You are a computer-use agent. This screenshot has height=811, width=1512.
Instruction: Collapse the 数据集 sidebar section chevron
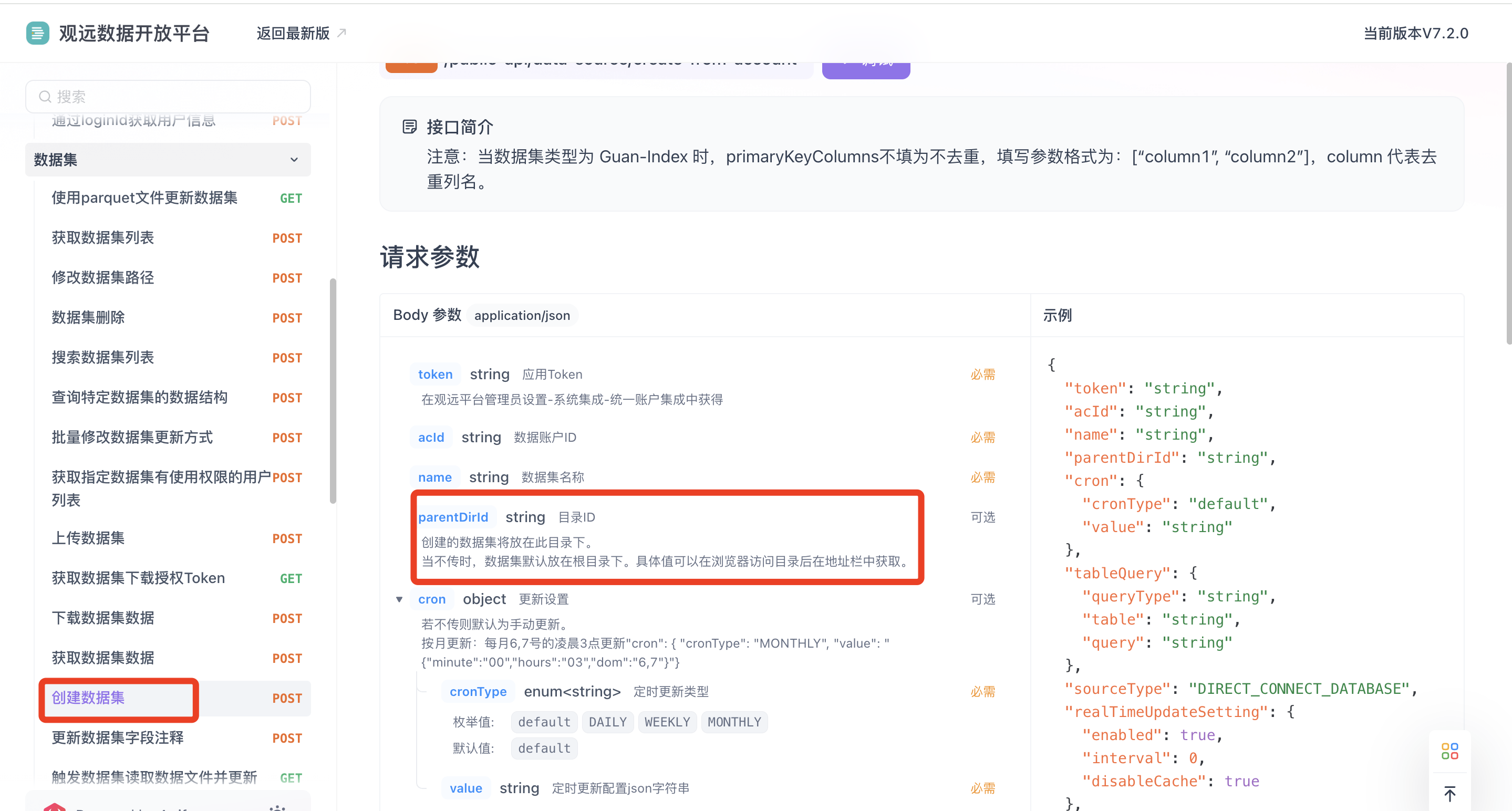(294, 160)
